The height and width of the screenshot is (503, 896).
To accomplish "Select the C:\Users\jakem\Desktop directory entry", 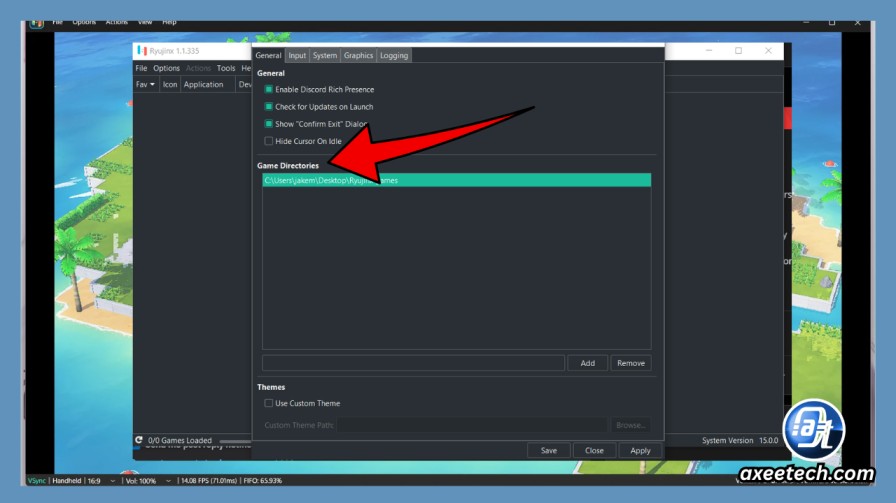I will tap(457, 180).
